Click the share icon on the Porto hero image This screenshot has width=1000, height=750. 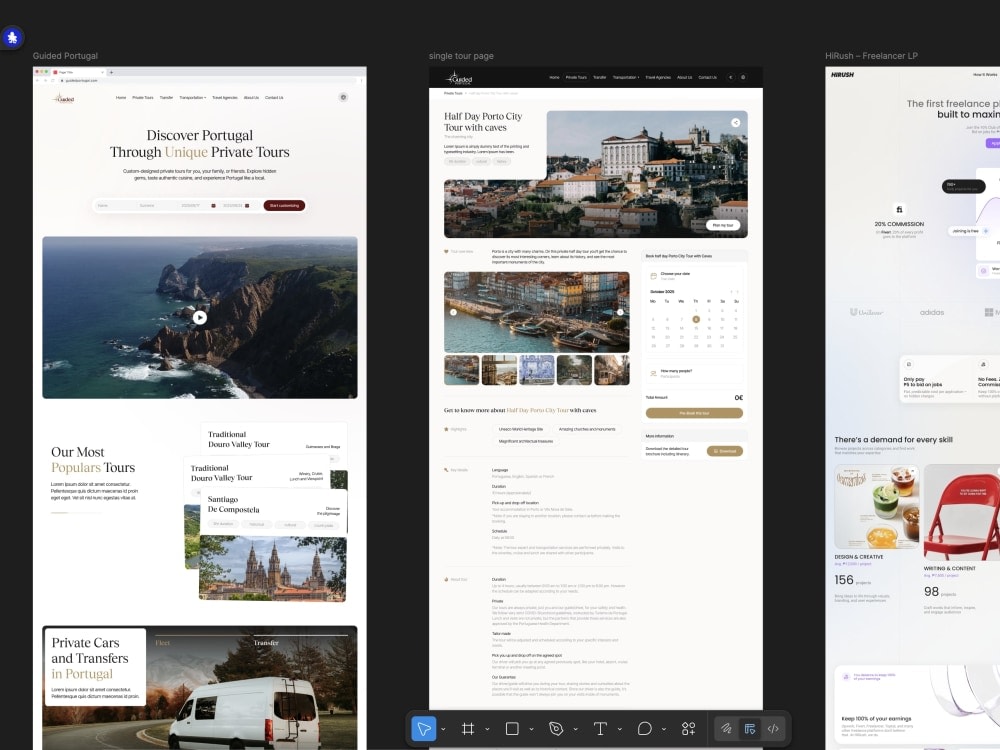(735, 122)
